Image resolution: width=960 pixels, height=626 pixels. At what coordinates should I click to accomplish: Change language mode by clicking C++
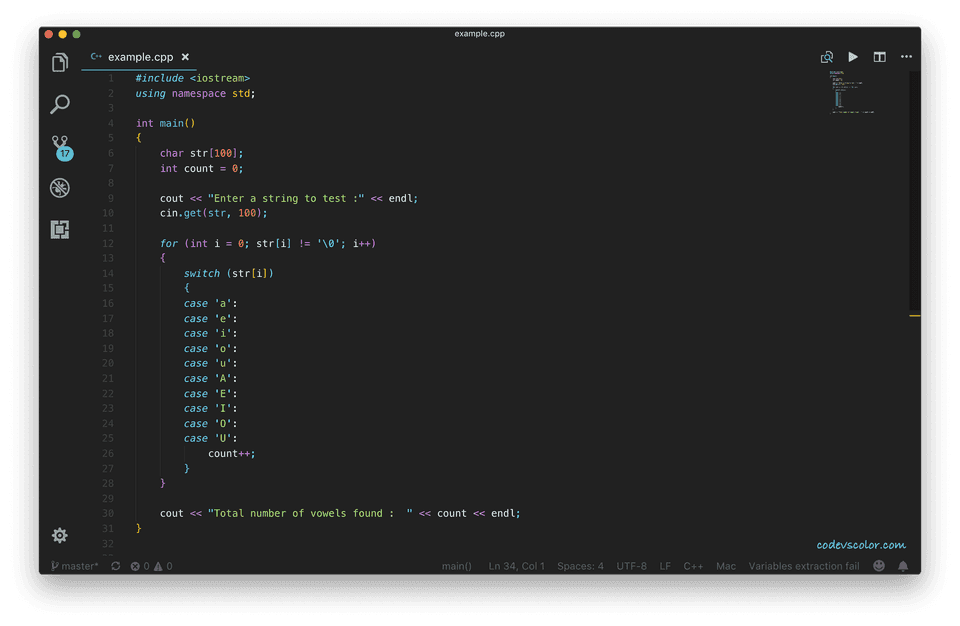click(693, 566)
